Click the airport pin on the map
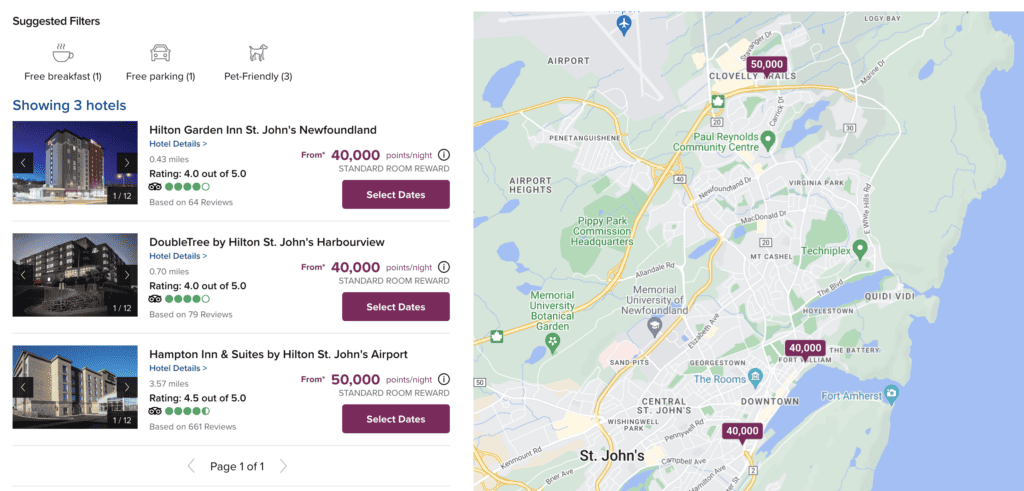This screenshot has width=1024, height=491. click(625, 24)
